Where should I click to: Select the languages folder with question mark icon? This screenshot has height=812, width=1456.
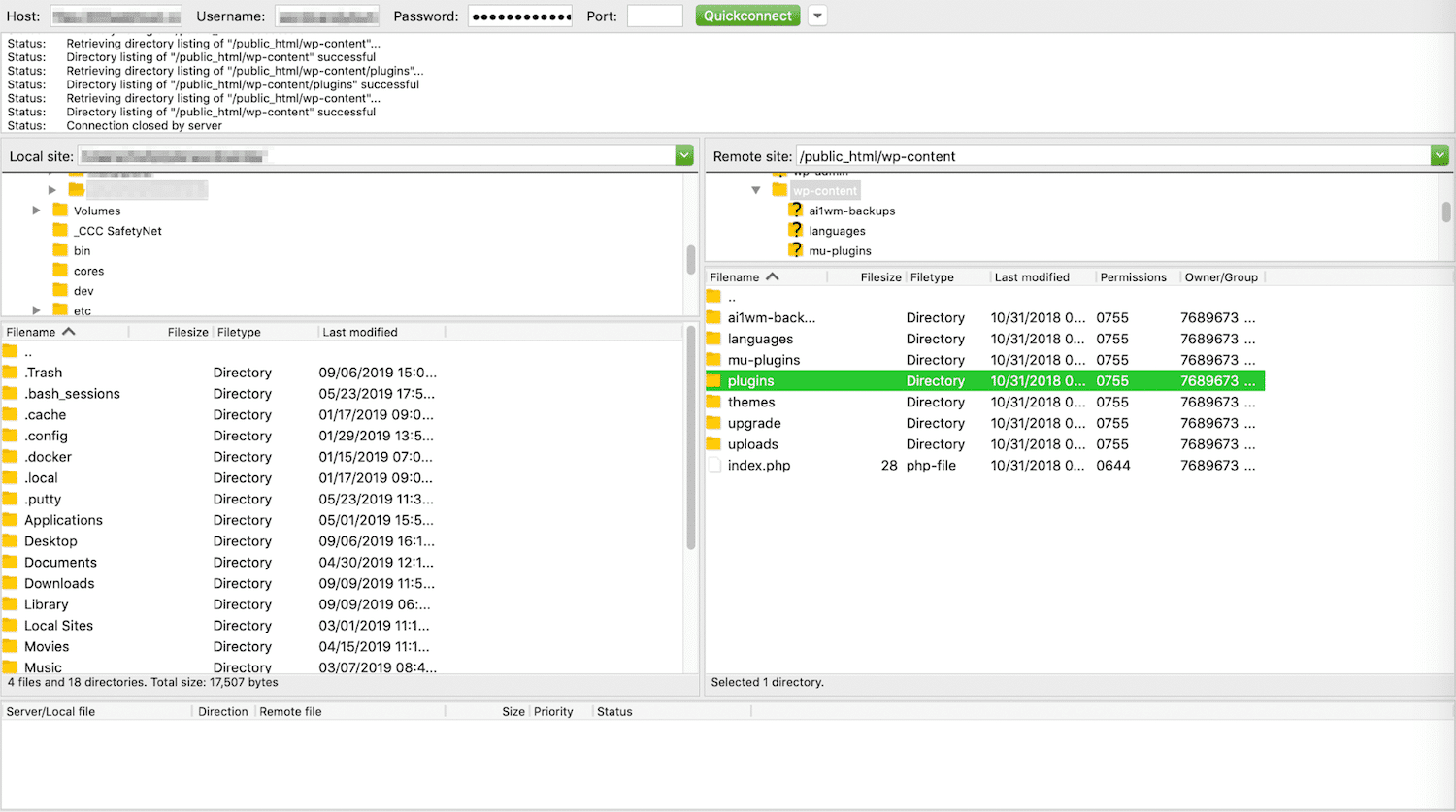click(838, 231)
